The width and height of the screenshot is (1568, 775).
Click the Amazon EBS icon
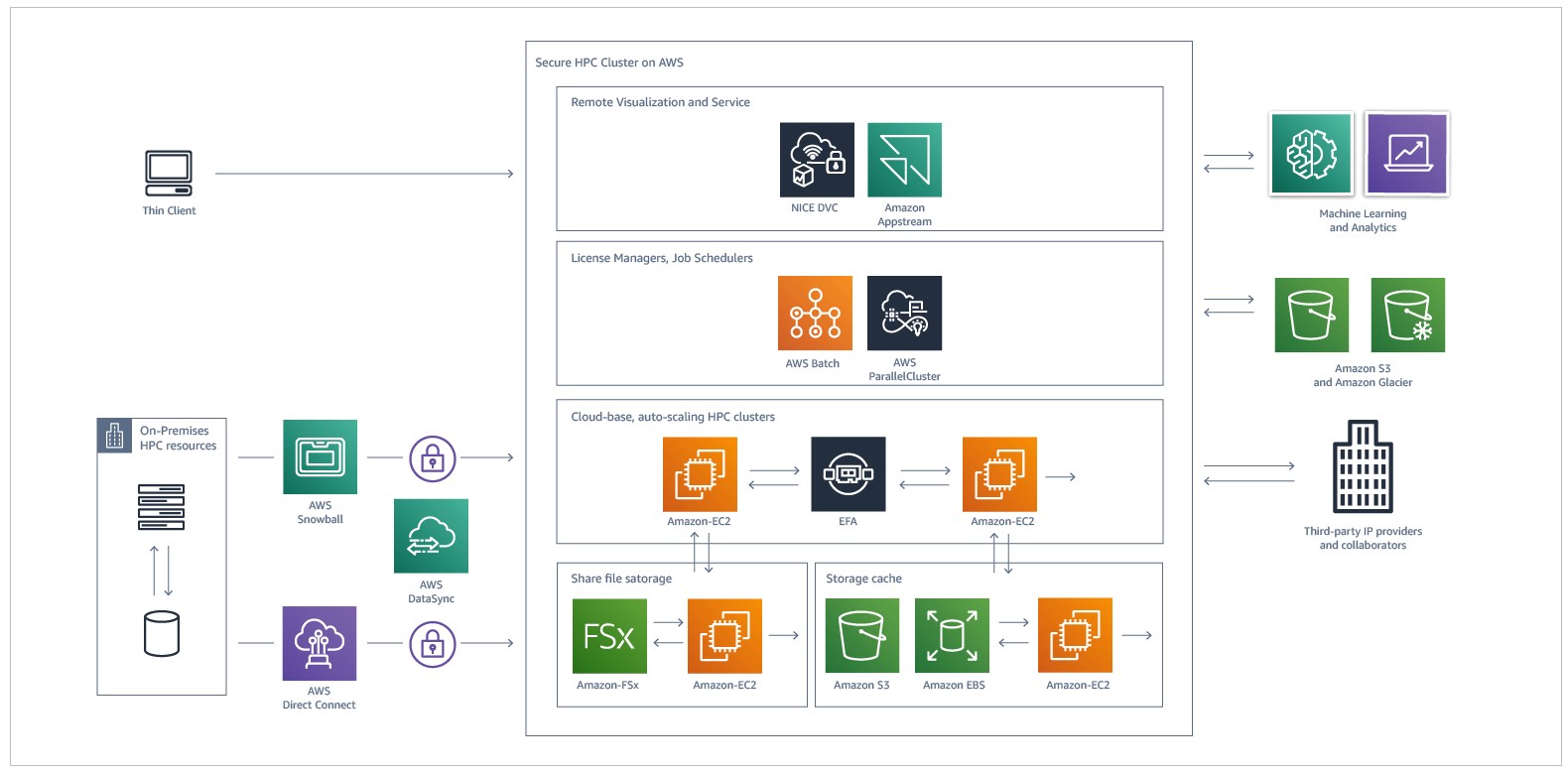coord(952,636)
